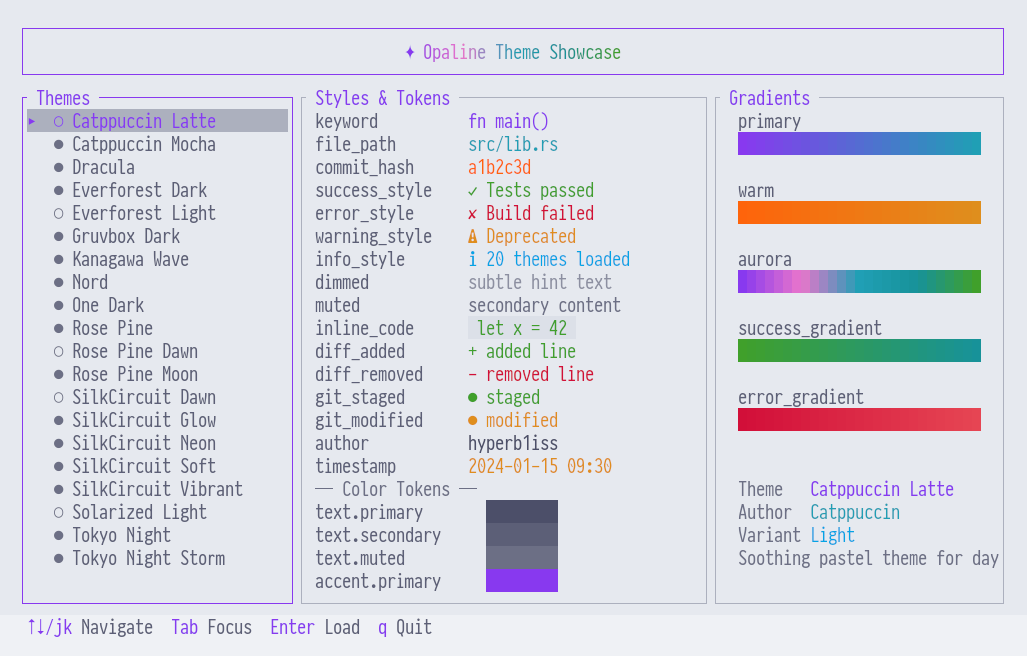Click the 'hyperb1iss' author value
This screenshot has width=1027, height=656.
[513, 443]
